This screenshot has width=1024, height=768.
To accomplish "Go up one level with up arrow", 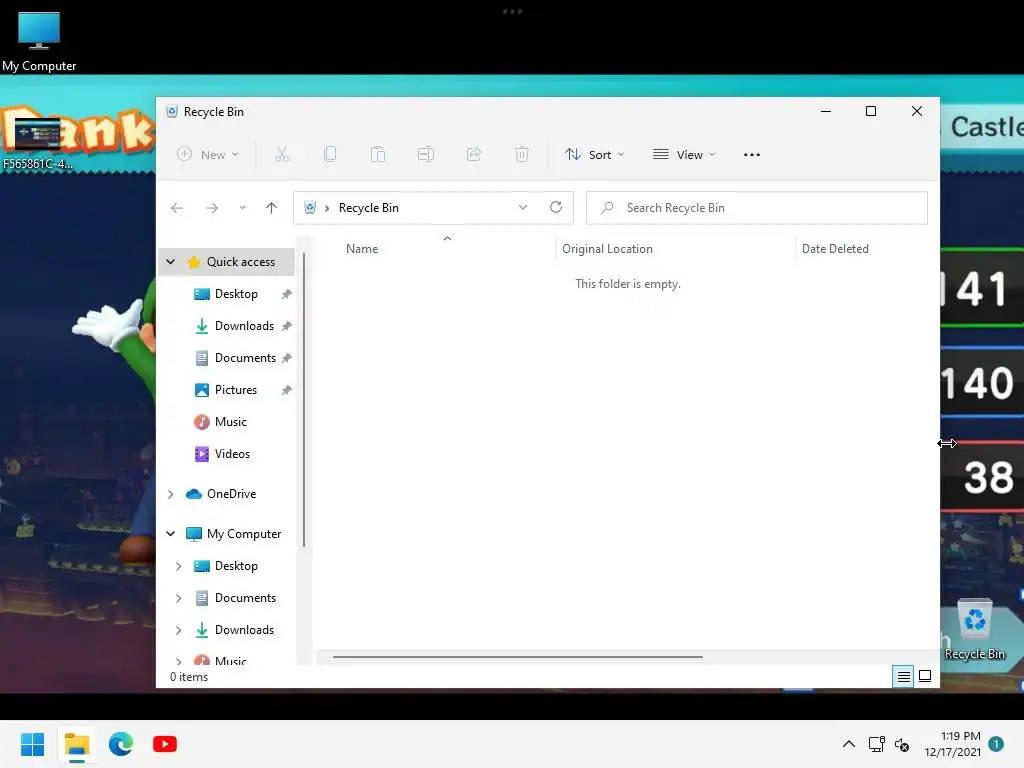I will click(272, 208).
